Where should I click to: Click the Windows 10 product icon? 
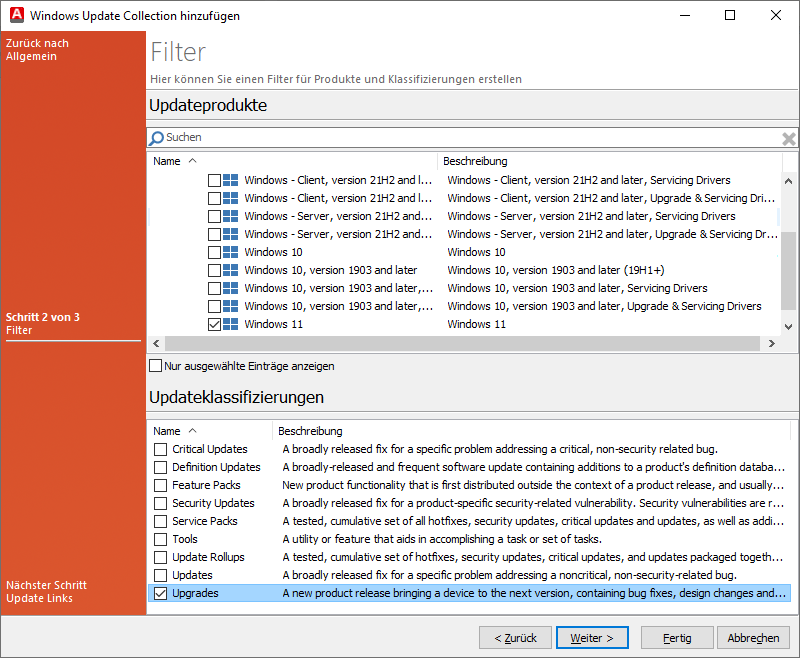233,251
